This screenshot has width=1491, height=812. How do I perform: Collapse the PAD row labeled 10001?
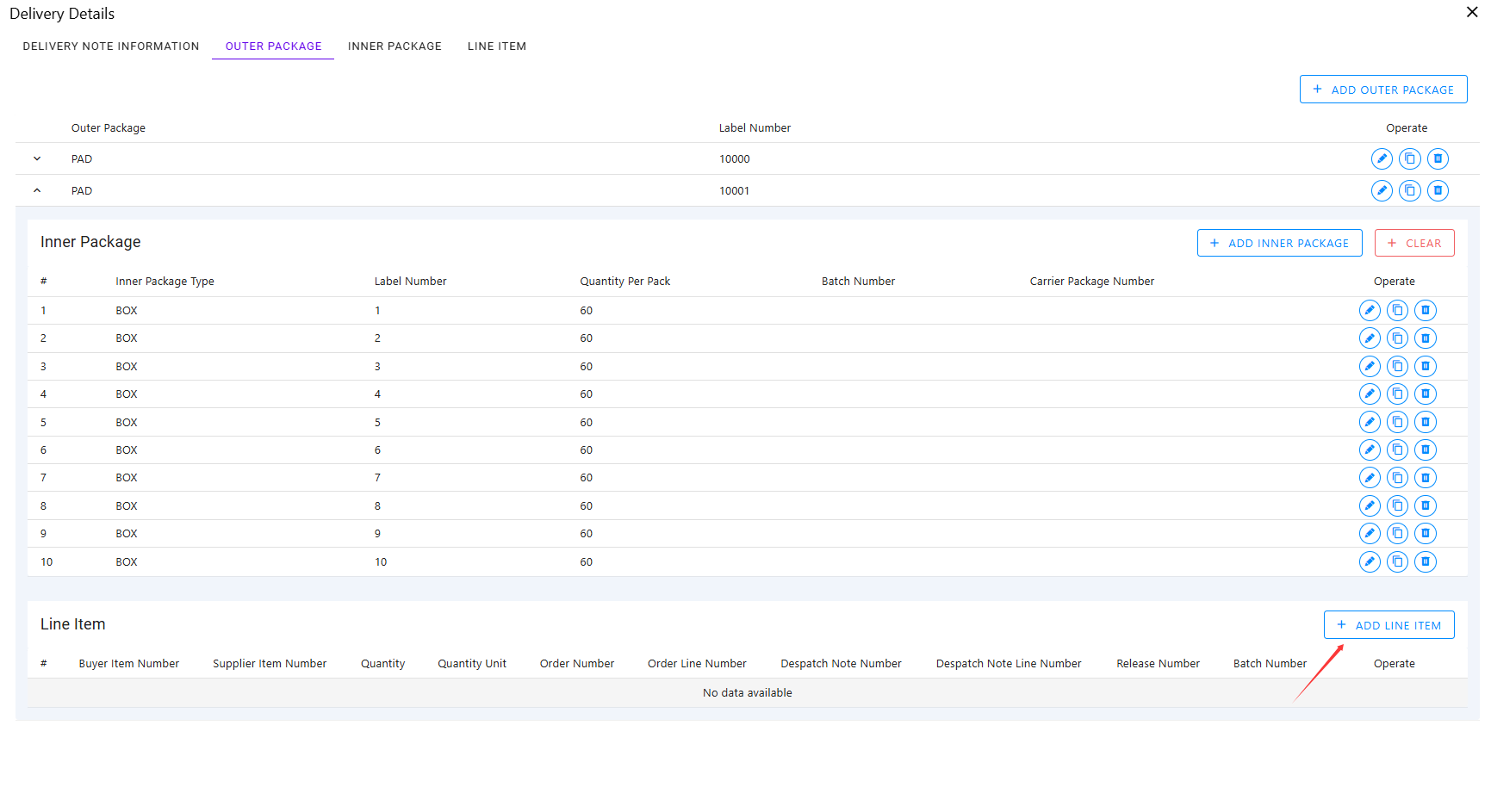pyautogui.click(x=37, y=191)
